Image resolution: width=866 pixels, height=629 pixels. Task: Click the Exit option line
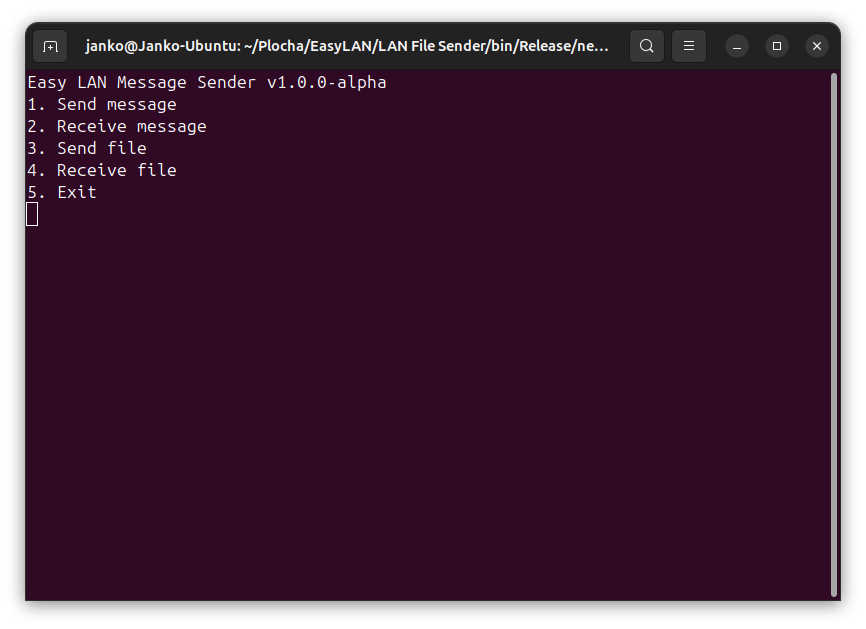click(x=62, y=192)
